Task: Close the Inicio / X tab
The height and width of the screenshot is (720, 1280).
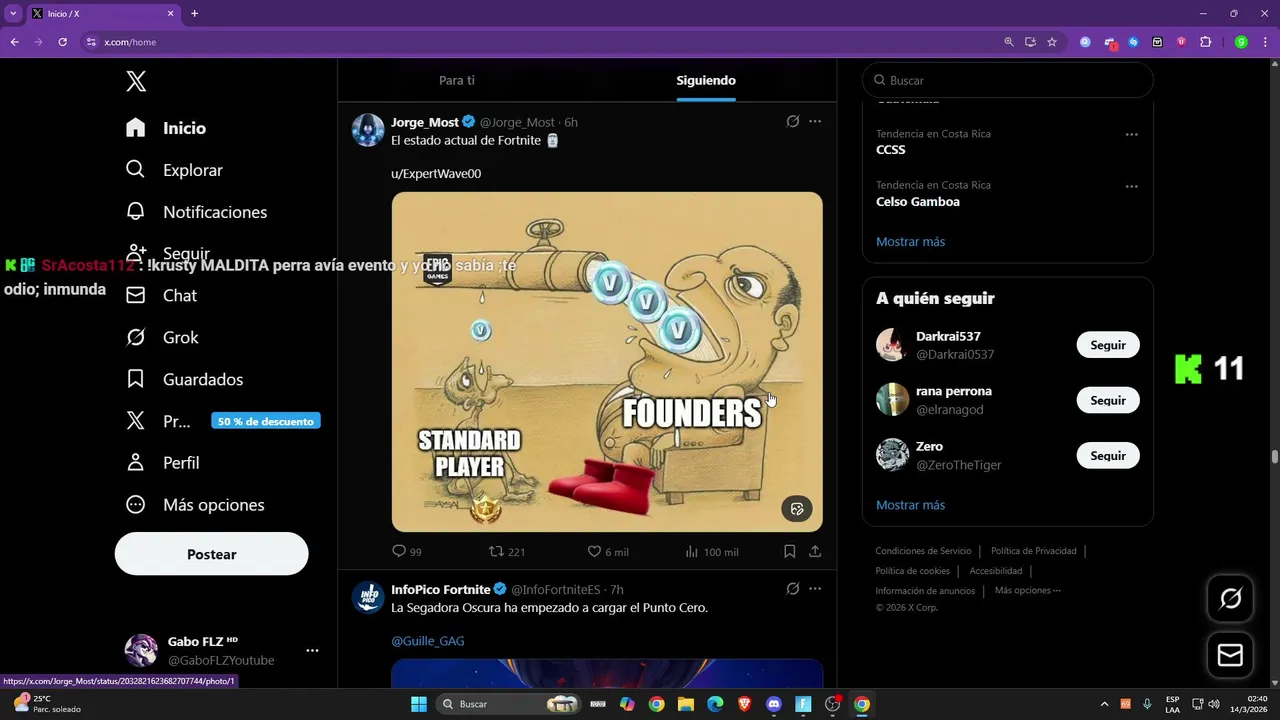Action: coord(170,14)
